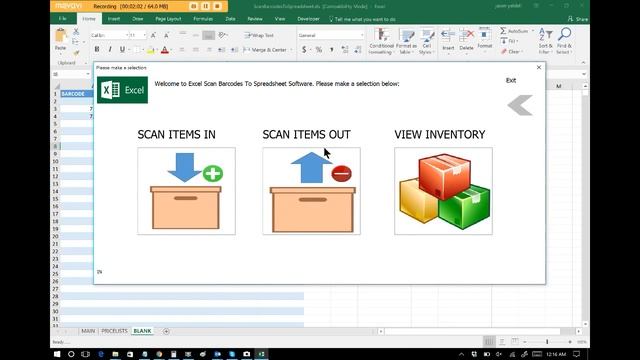Click the Task View icon on taskbar

(x=85, y=354)
